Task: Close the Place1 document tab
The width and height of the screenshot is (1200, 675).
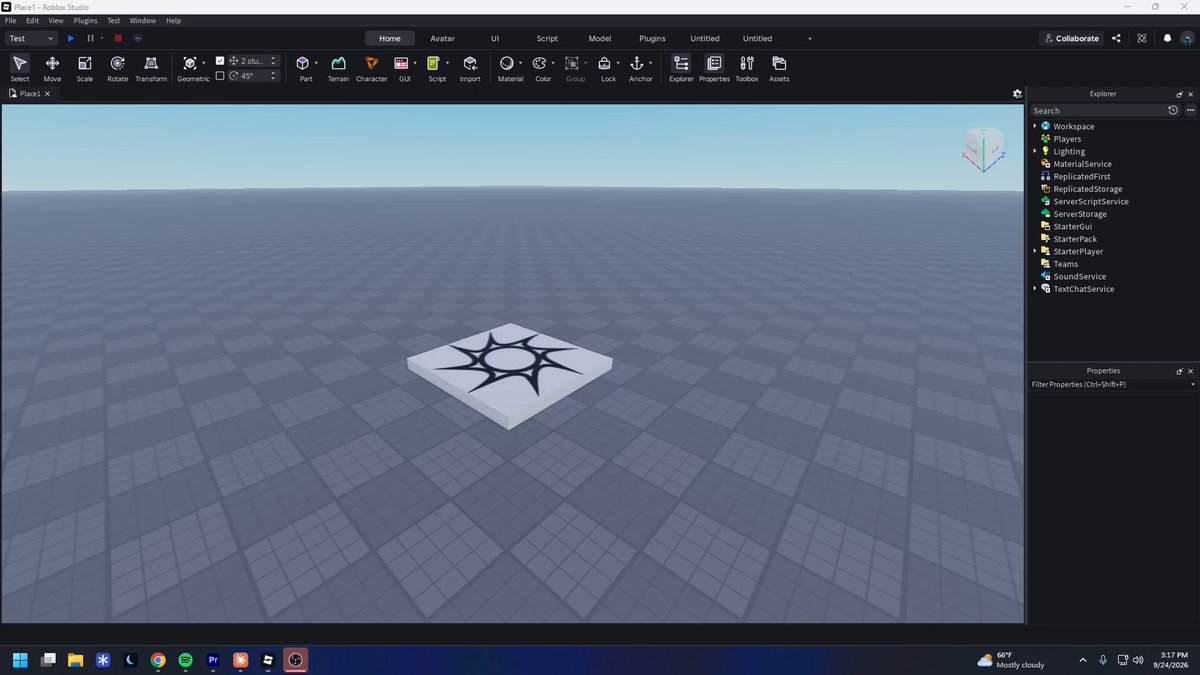Action: point(47,93)
